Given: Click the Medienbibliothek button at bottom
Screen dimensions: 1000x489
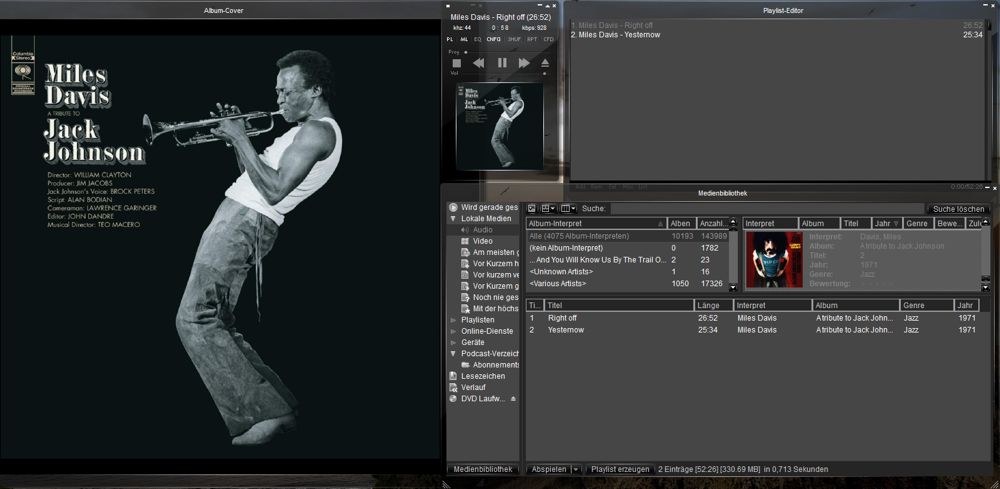Looking at the screenshot, I should 483,468.
